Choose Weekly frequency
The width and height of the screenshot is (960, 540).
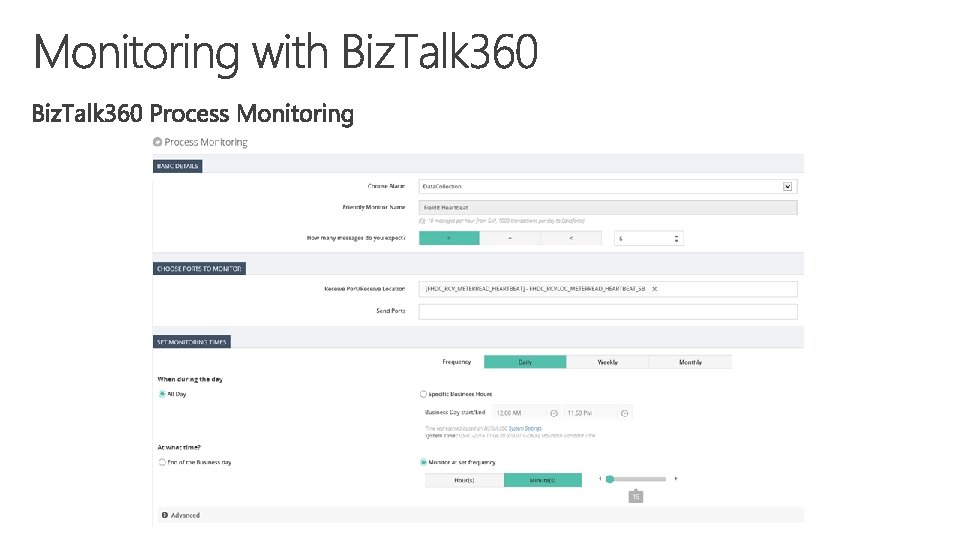click(x=607, y=362)
